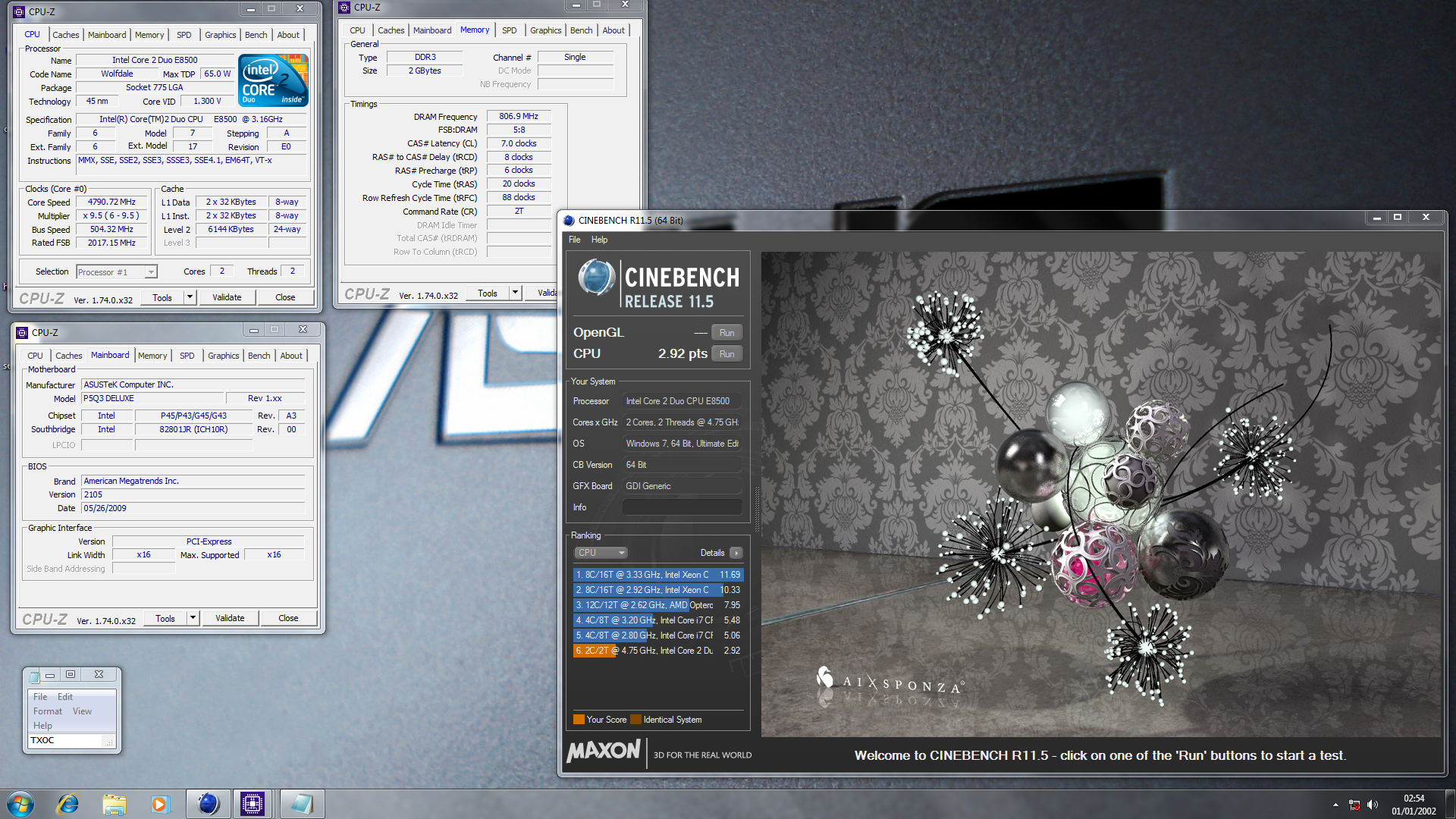Viewport: 1456px width, 819px height.
Task: Click the MAXON logo in Cinebench
Action: 604,752
